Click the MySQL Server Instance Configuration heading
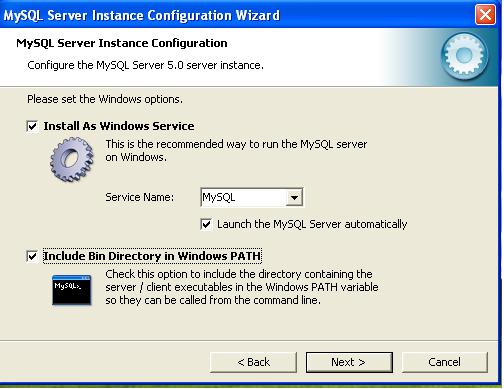 (122, 43)
